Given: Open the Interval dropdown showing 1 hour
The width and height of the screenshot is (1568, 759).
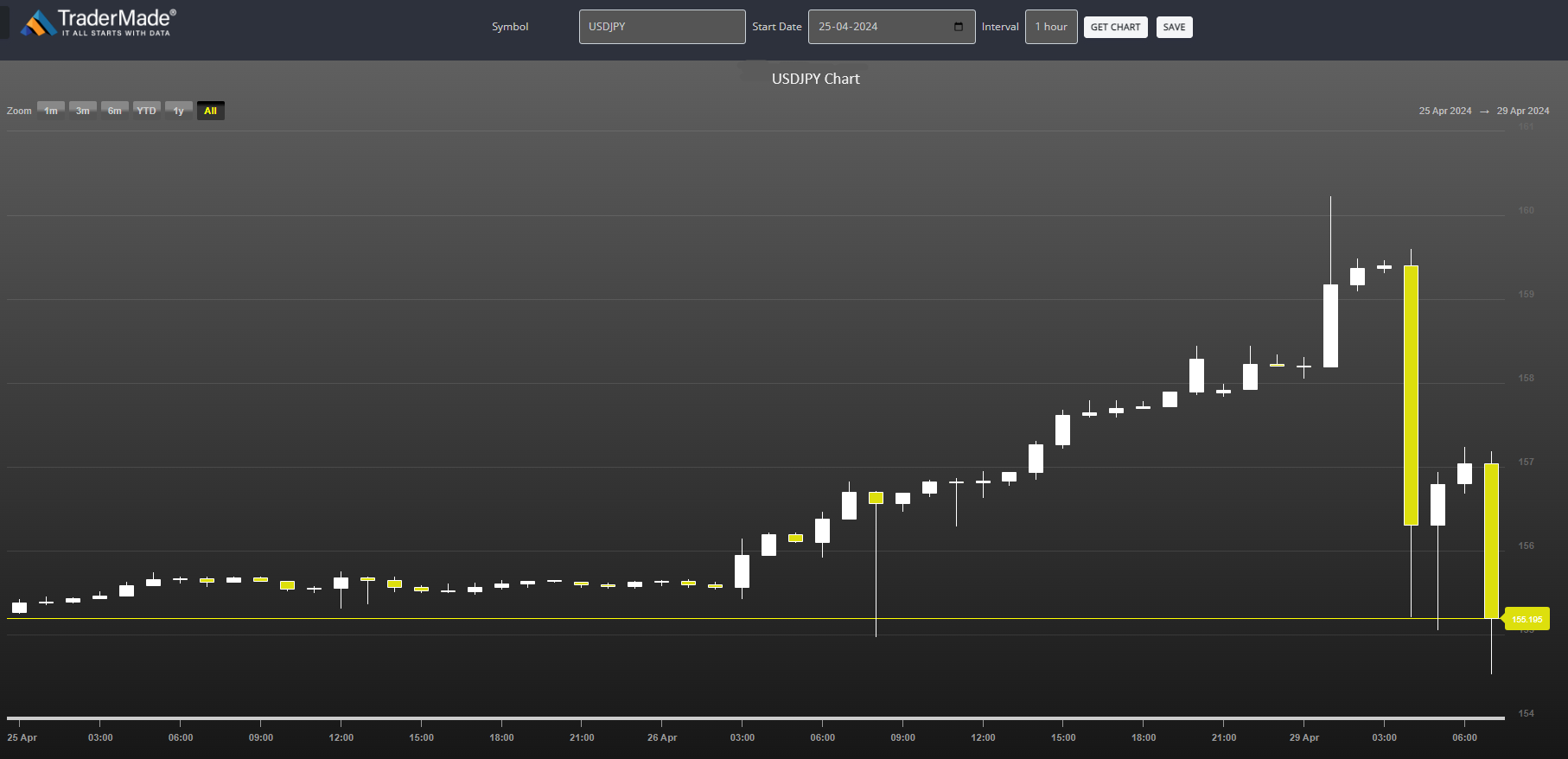Looking at the screenshot, I should point(1051,27).
